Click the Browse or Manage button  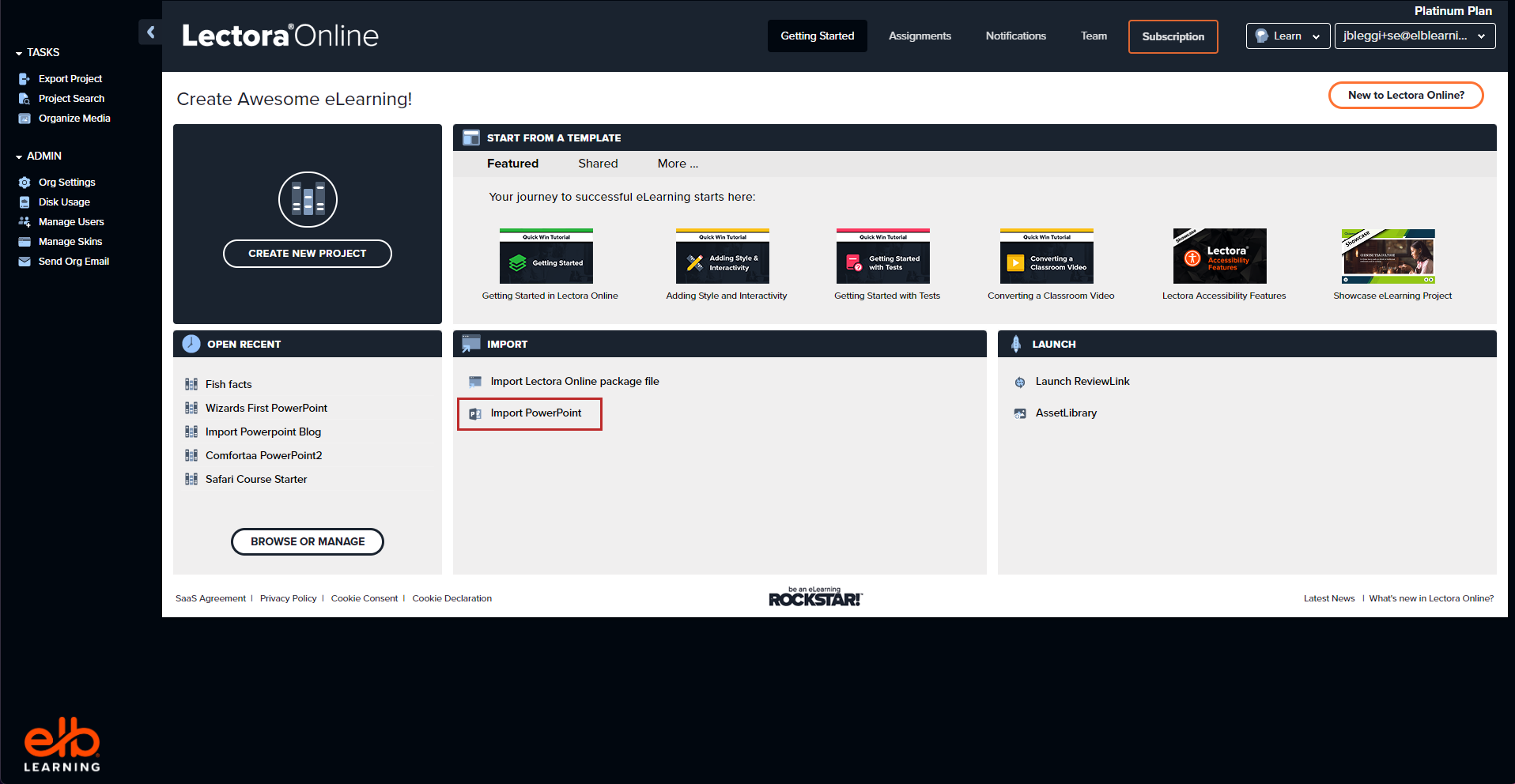tap(308, 541)
